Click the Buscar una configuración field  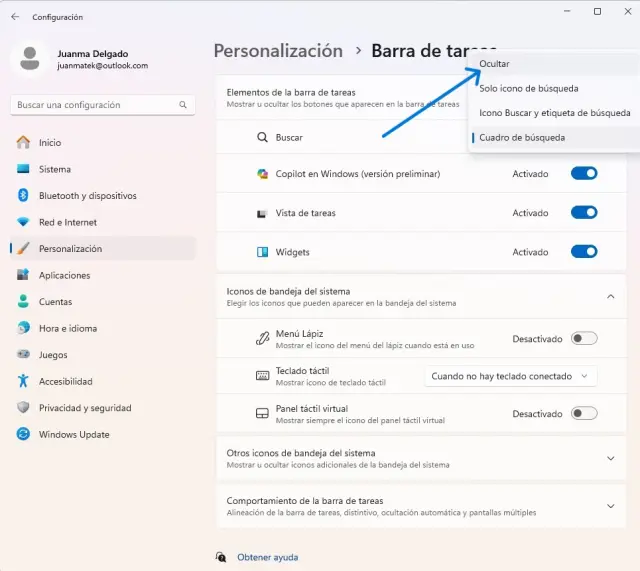95,105
